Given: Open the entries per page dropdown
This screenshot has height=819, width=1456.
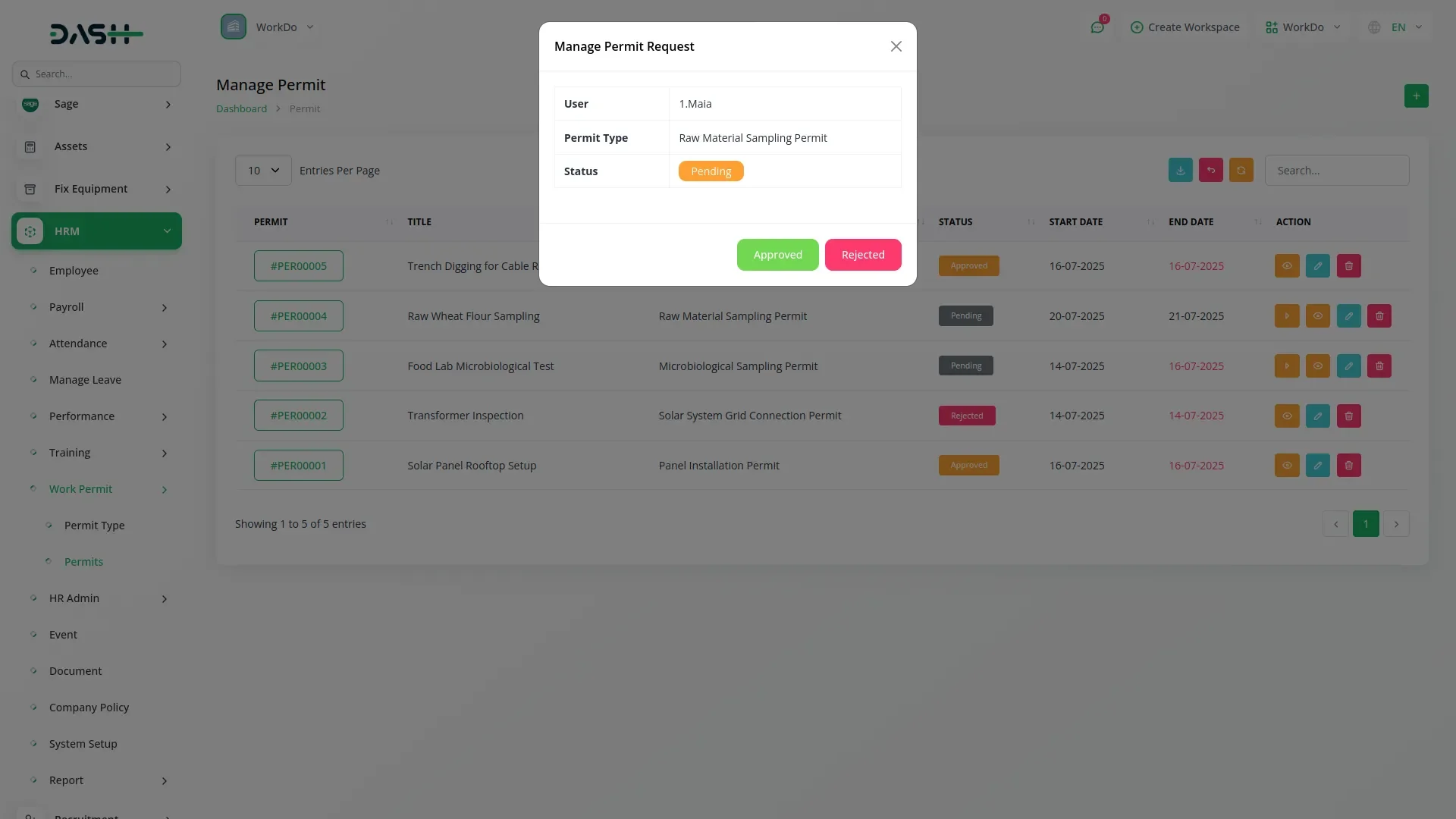Looking at the screenshot, I should pos(263,171).
